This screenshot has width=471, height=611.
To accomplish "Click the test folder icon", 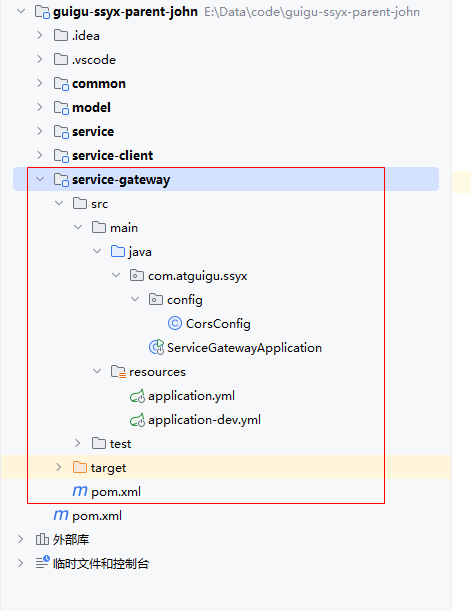I will click(x=99, y=443).
